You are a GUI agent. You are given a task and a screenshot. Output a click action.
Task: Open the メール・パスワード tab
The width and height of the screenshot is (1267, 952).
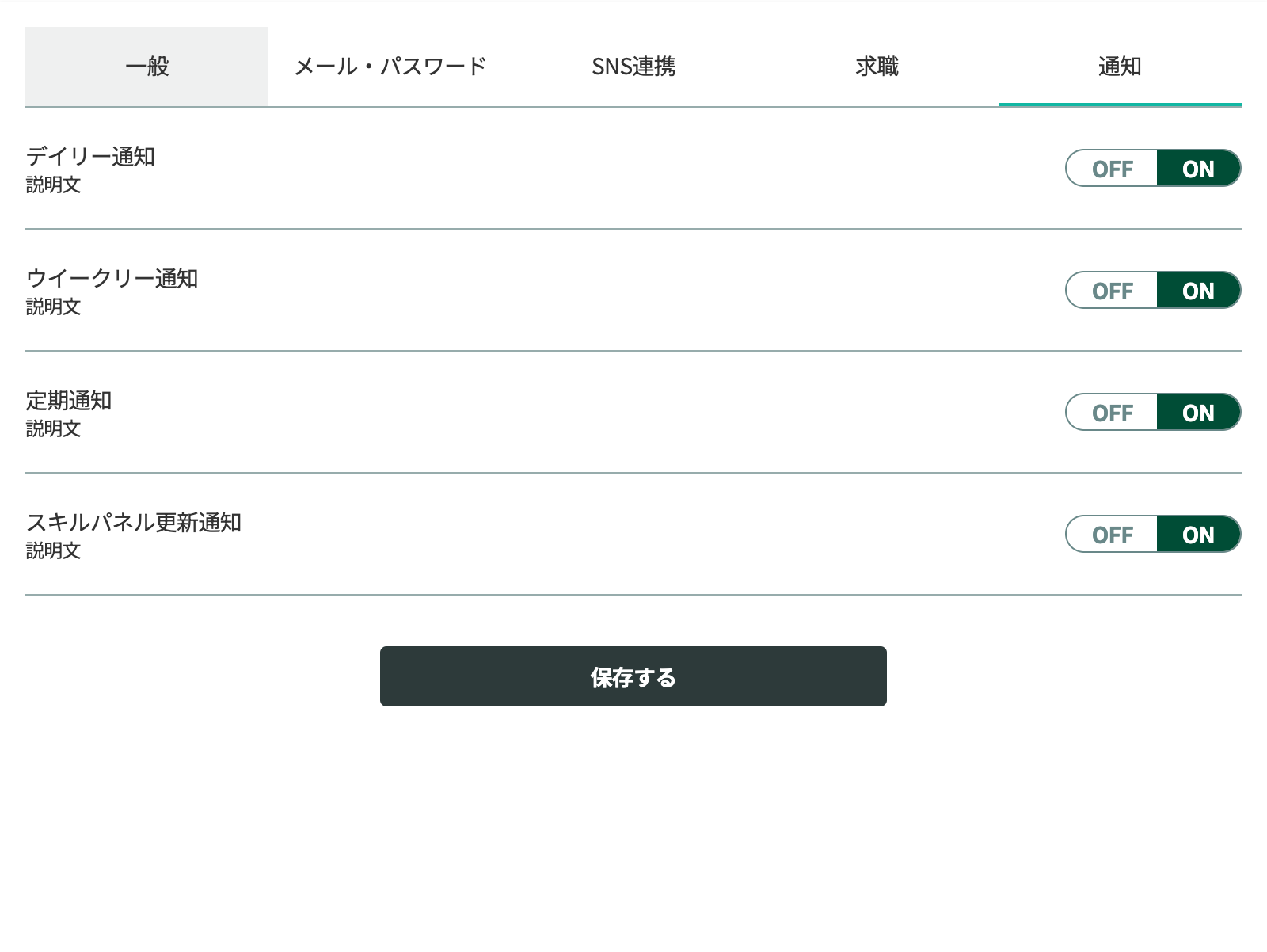point(390,67)
